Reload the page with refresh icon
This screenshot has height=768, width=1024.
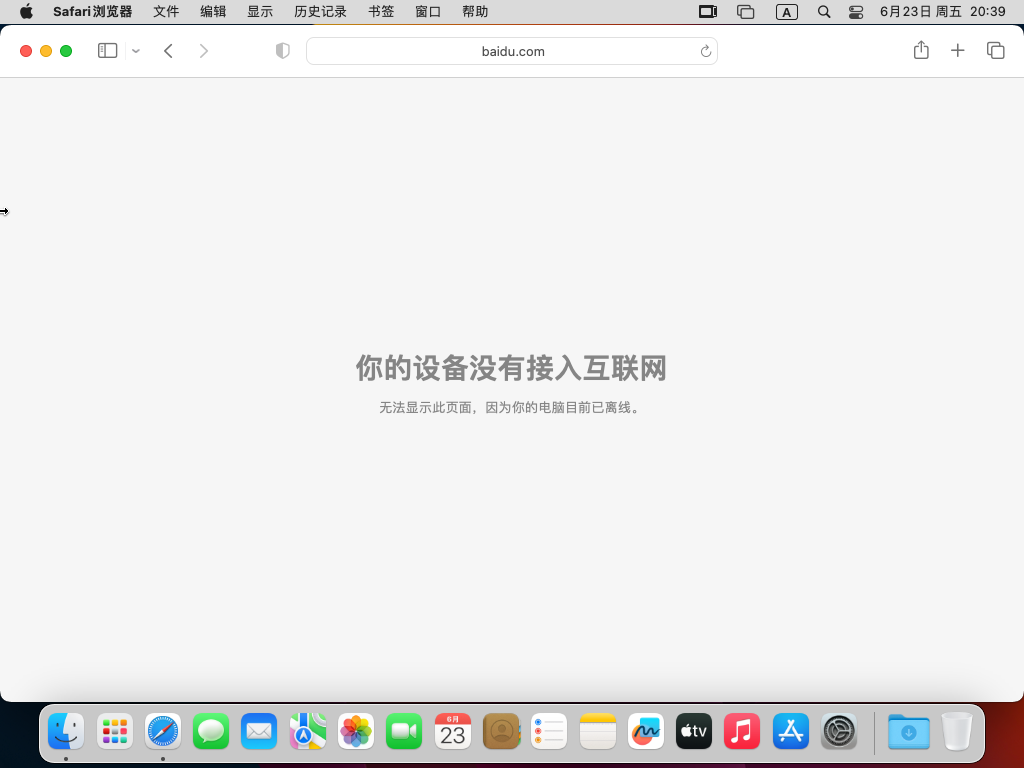tap(705, 51)
